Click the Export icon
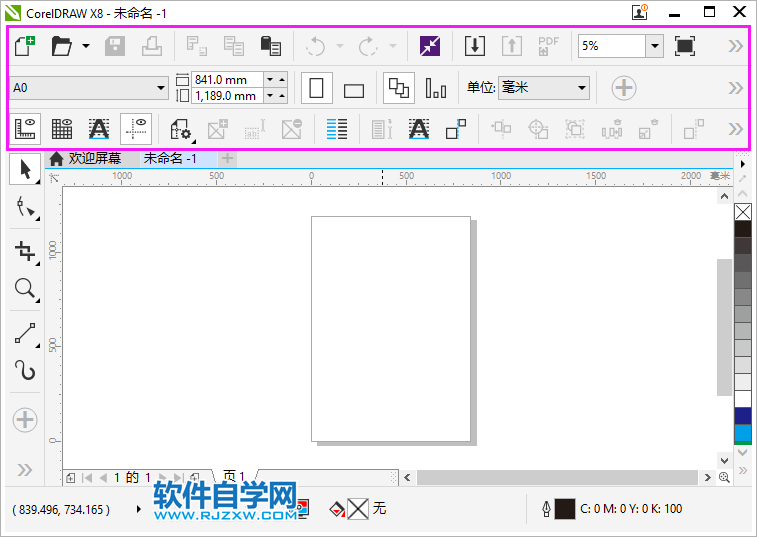The height and width of the screenshot is (537, 757). pos(511,46)
